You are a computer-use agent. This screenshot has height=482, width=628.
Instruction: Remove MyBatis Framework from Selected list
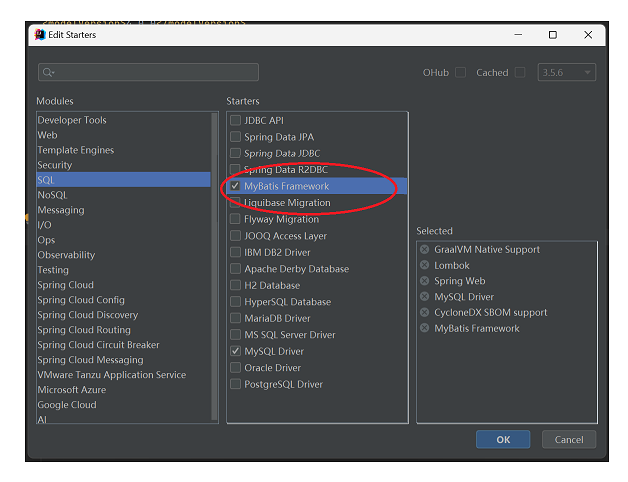coord(425,328)
